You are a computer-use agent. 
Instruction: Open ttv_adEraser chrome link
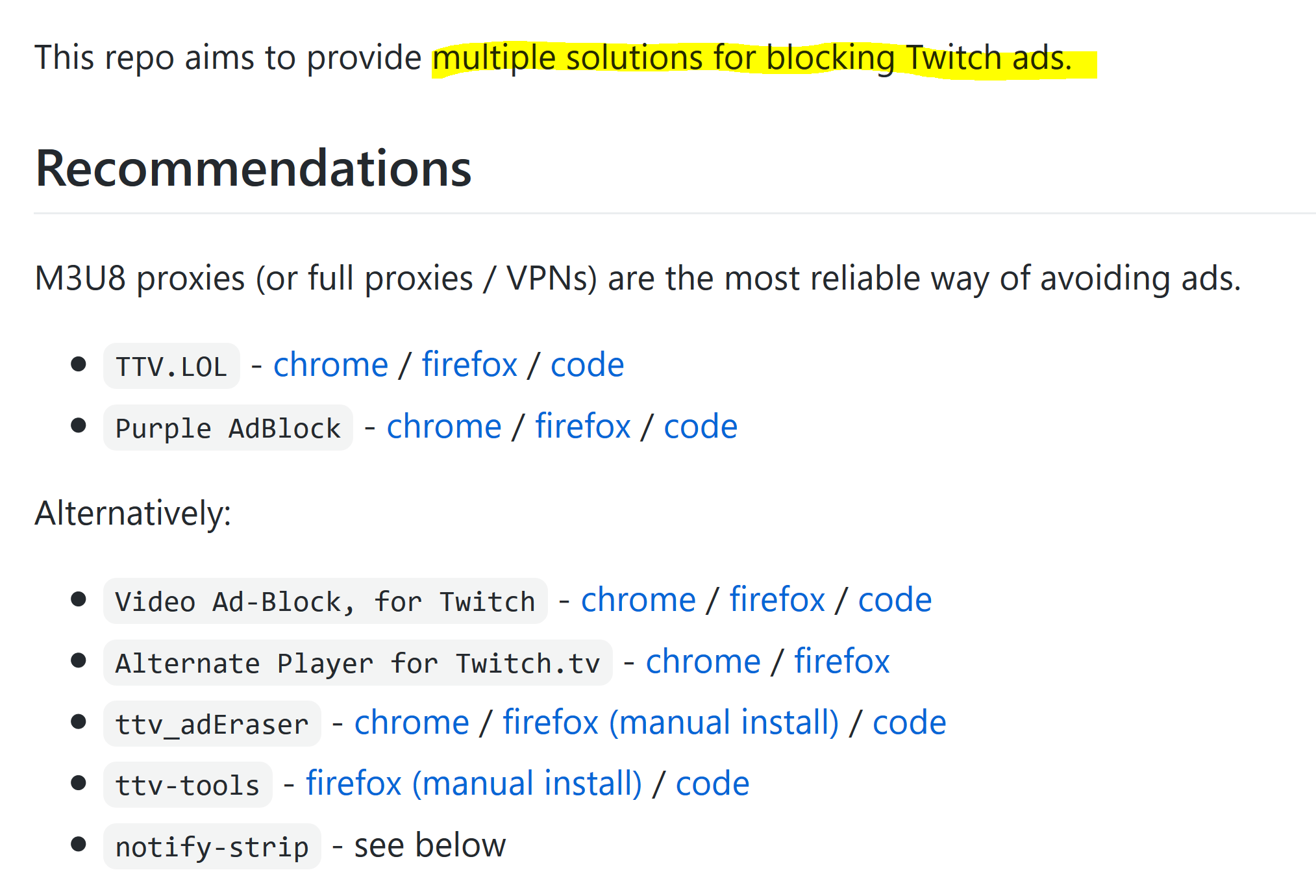point(412,723)
